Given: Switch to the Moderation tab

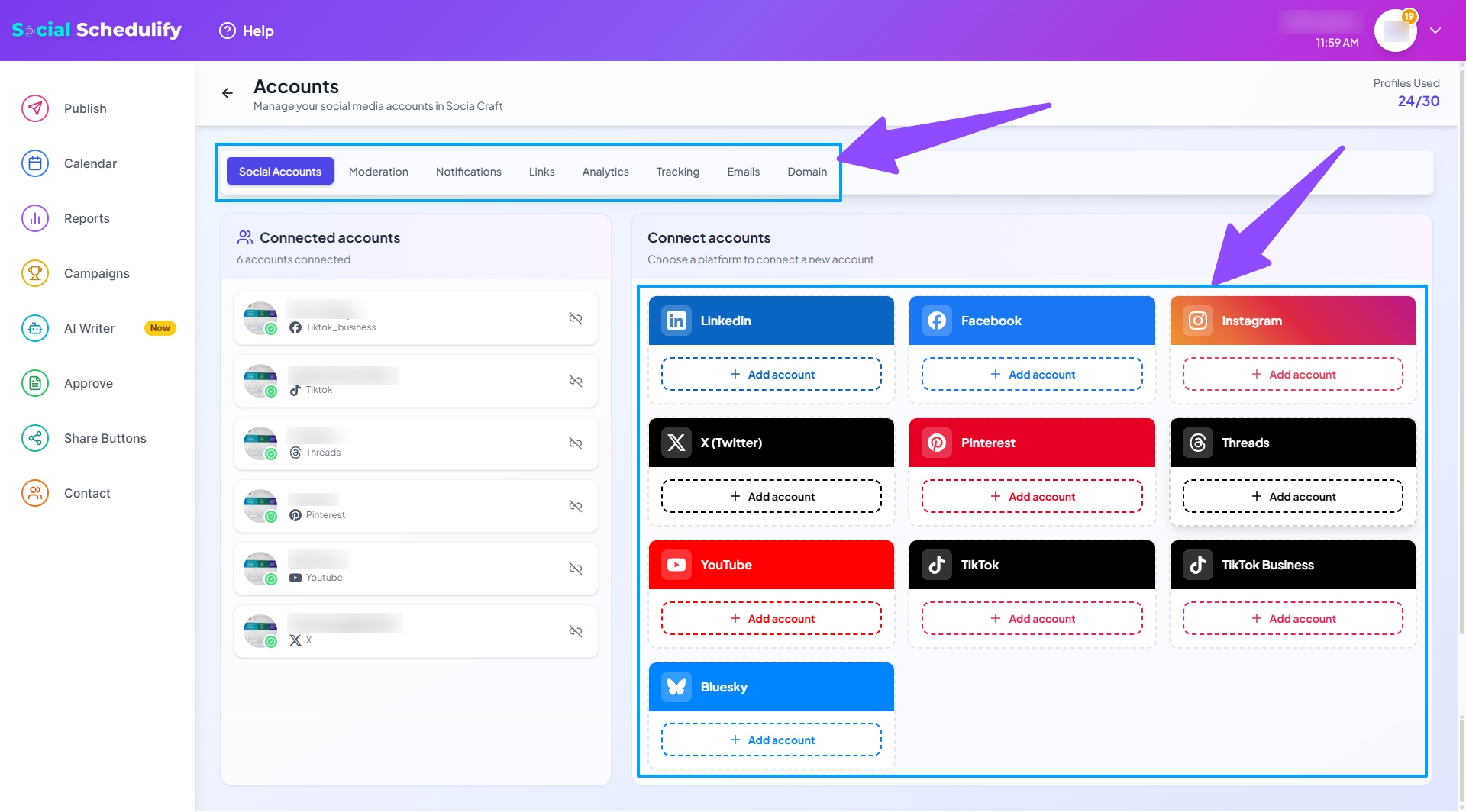Looking at the screenshot, I should tap(378, 171).
